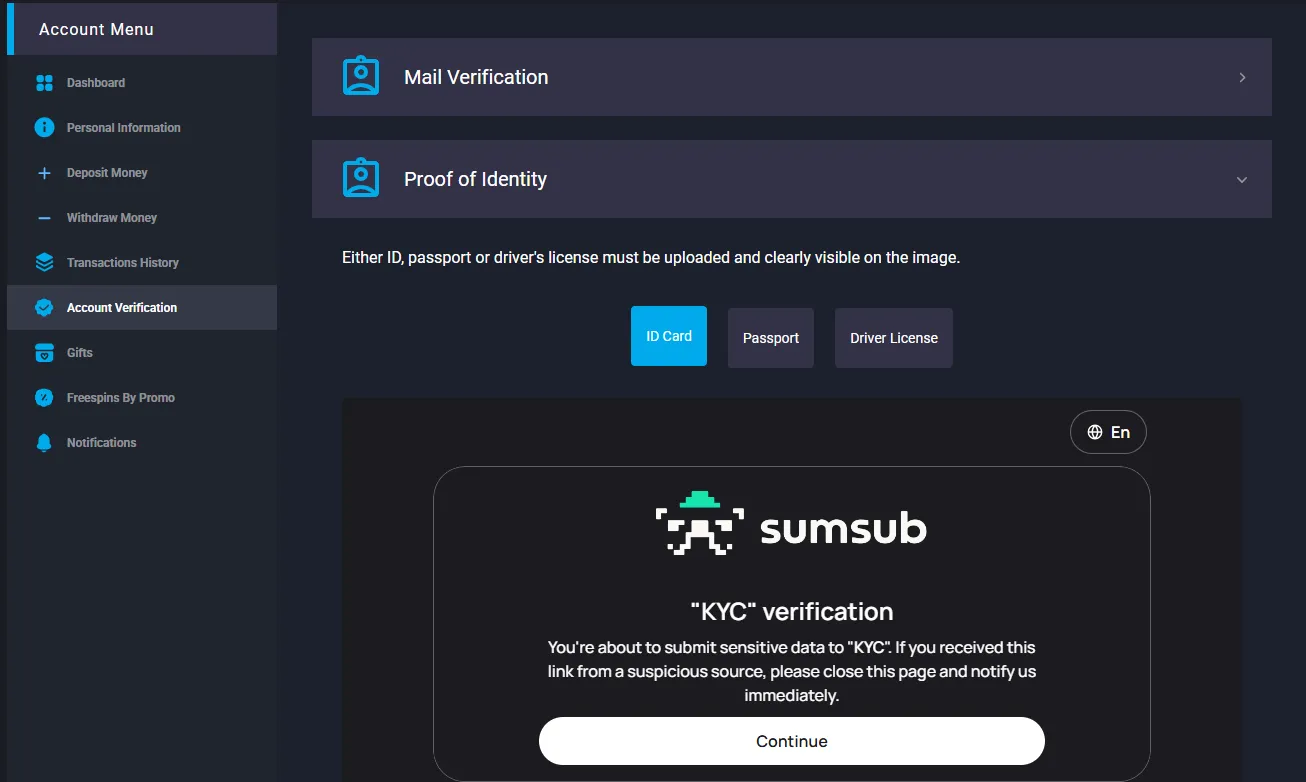Image resolution: width=1306 pixels, height=782 pixels.
Task: Collapse the Proof of Identity chevron
Action: point(1242,180)
